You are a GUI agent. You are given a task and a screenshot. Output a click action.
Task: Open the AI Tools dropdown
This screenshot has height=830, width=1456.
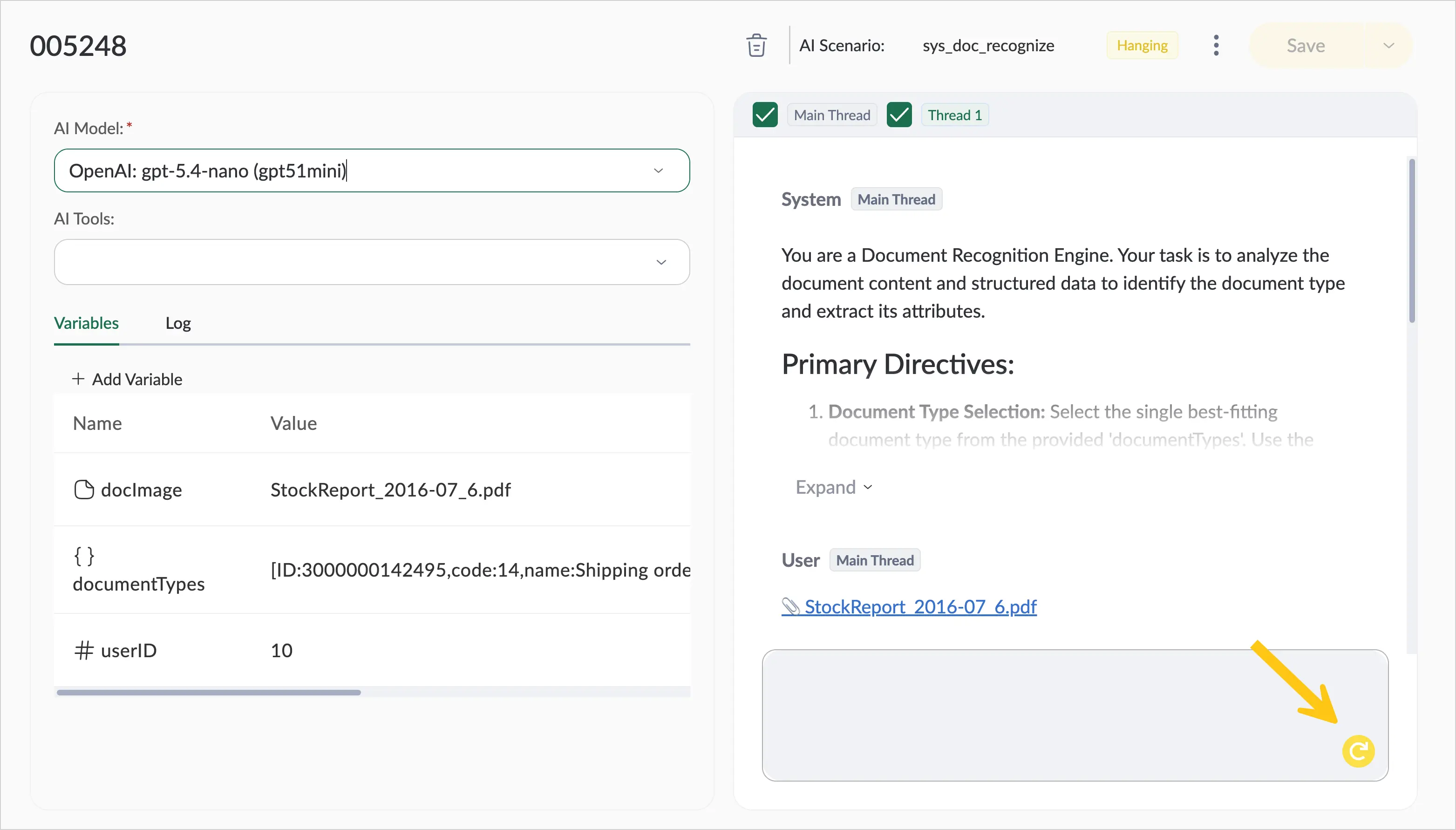372,262
